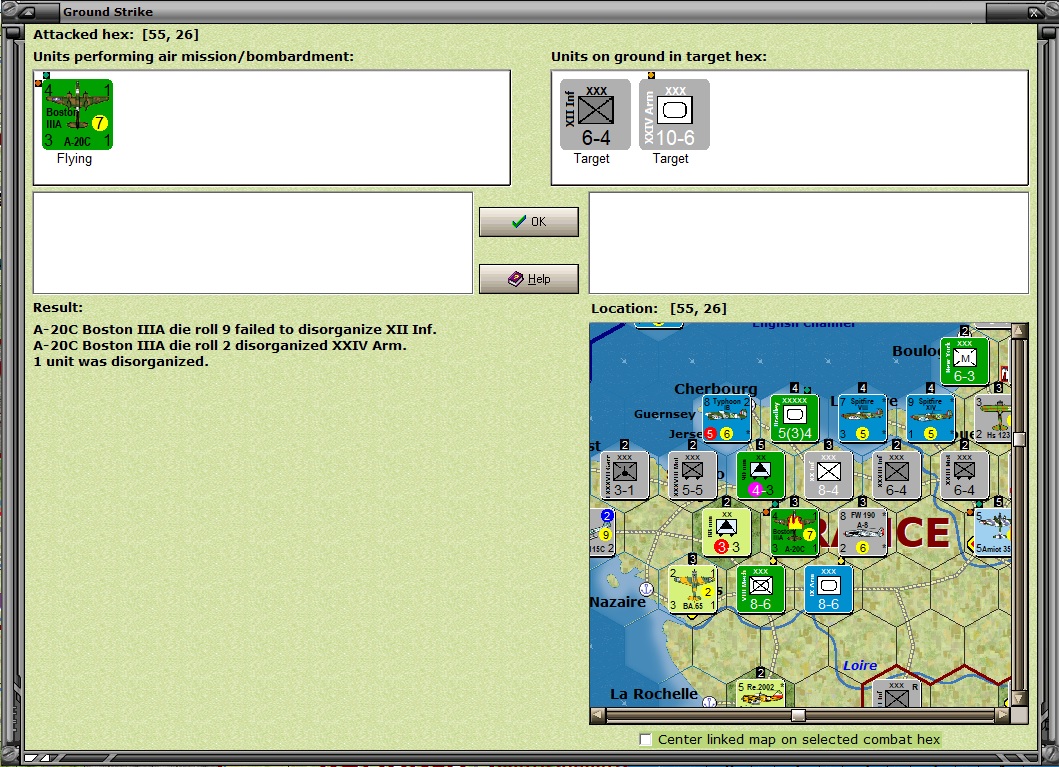Select the XII Inf 6-4 target unit
The image size is (1059, 767).
[595, 114]
